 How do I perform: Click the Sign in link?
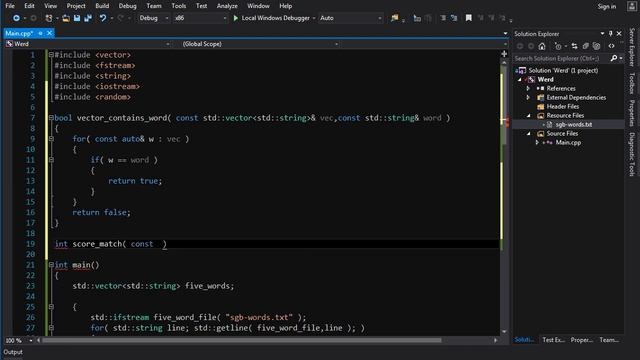click(x=607, y=6)
